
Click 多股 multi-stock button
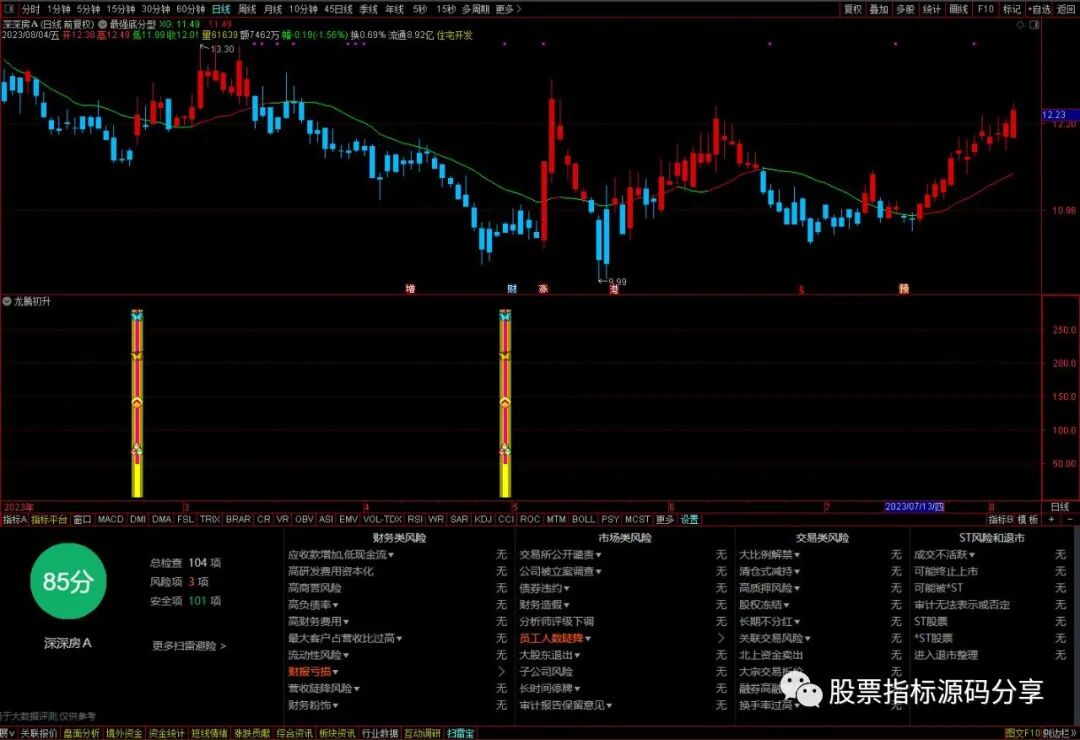pos(905,9)
